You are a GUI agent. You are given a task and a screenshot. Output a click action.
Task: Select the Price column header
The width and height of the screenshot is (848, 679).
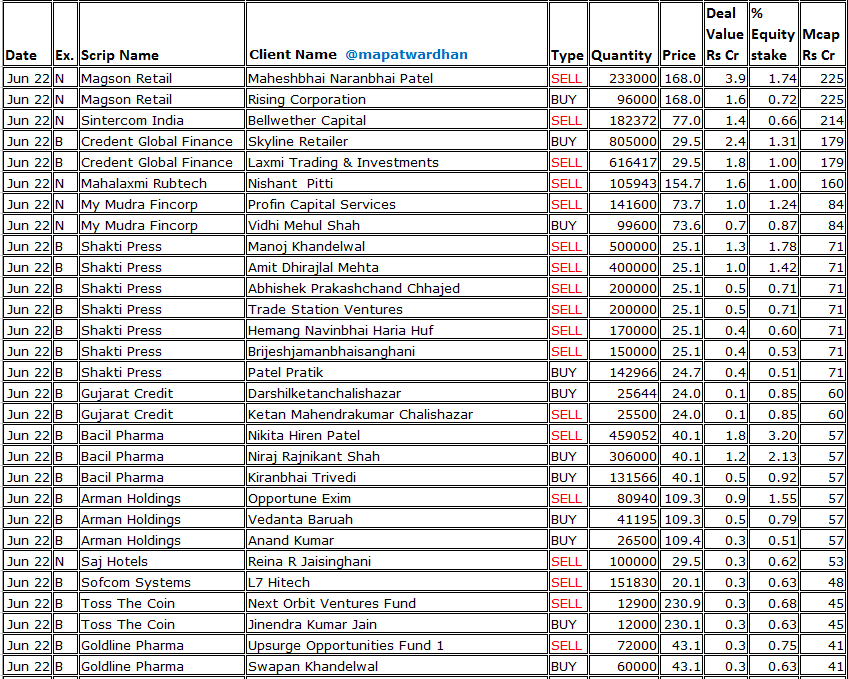[x=681, y=34]
